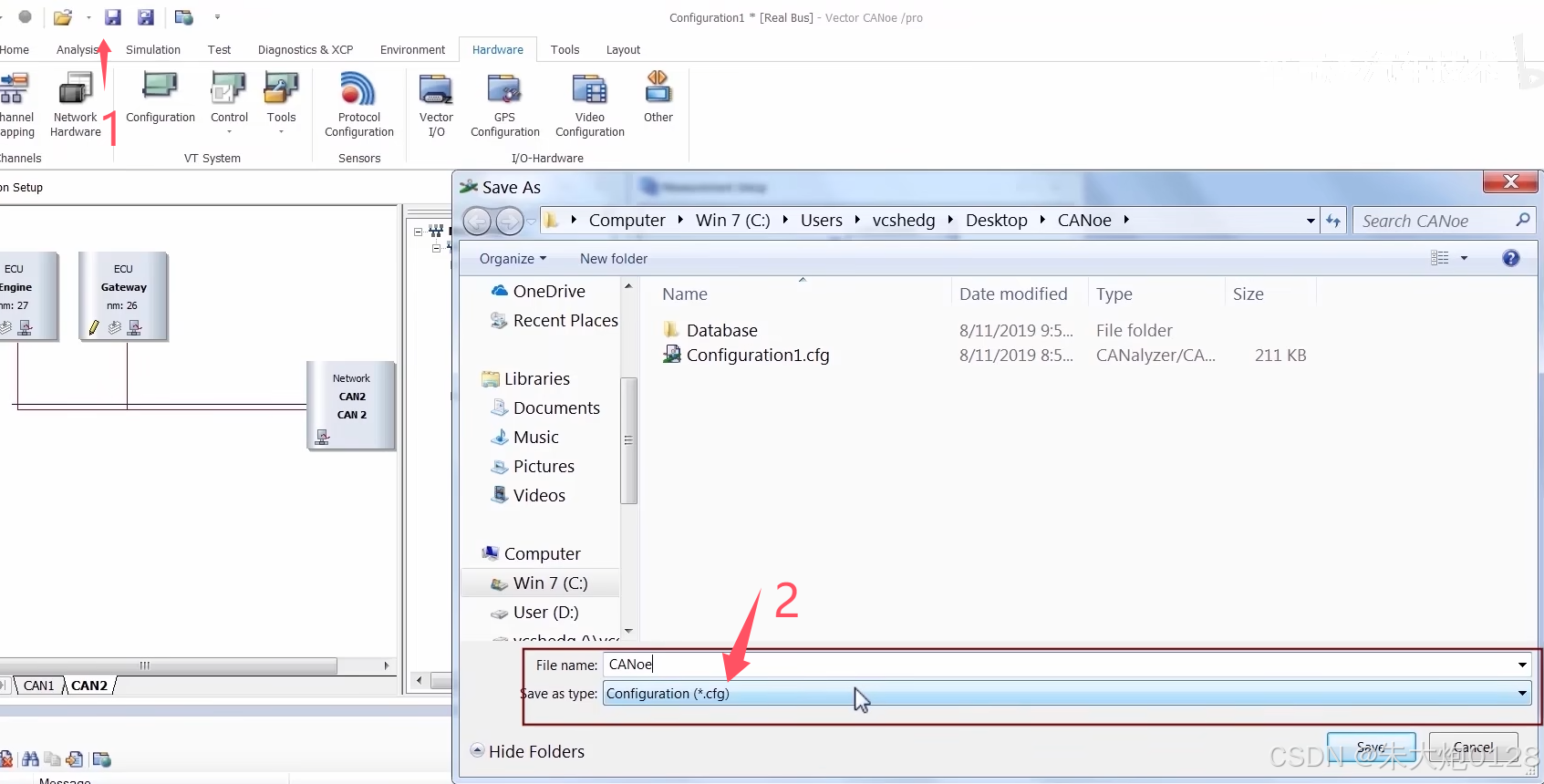Click the navigation pane vertical scrollbar
Viewport: 1544px width, 784px height.
point(628,439)
